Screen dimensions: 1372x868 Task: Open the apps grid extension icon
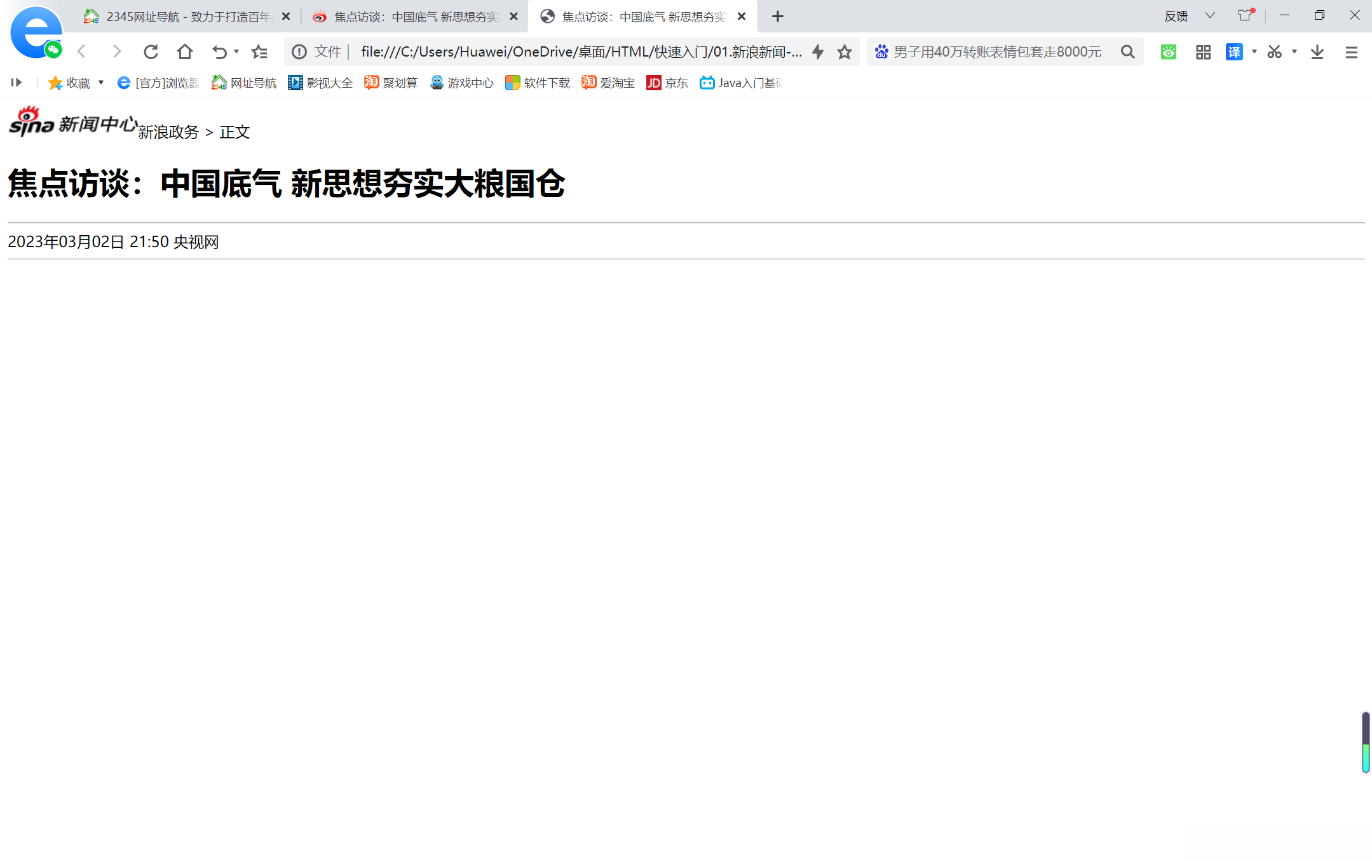(1203, 51)
